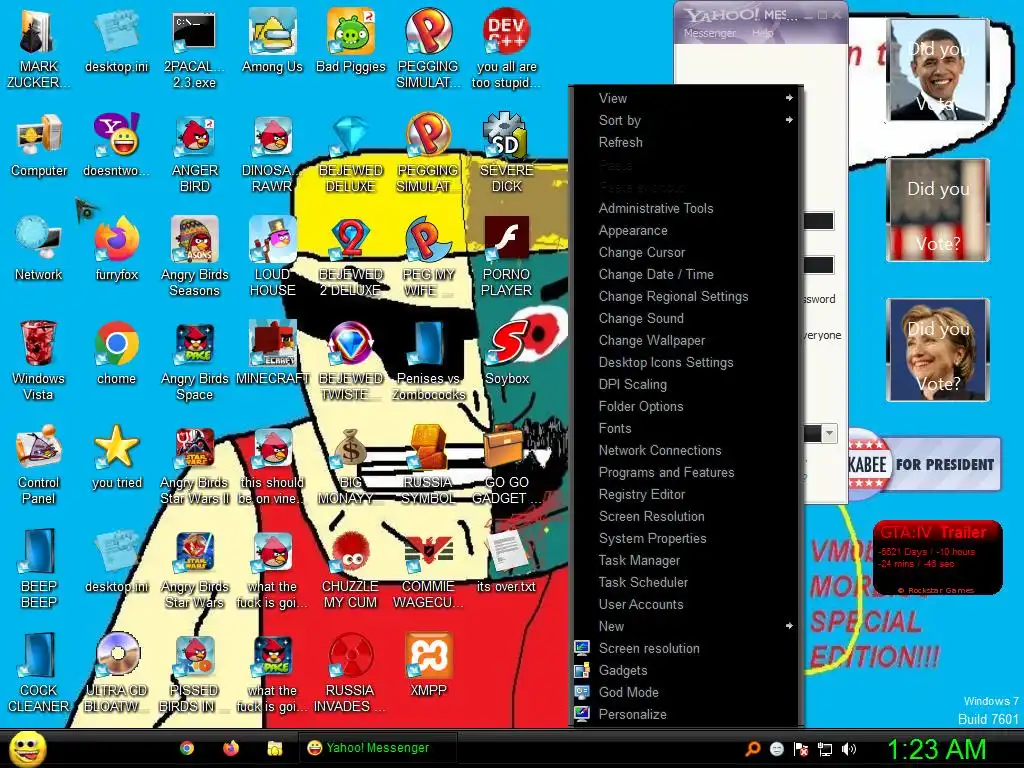Select Change Cursor menu entry

[x=686, y=252]
